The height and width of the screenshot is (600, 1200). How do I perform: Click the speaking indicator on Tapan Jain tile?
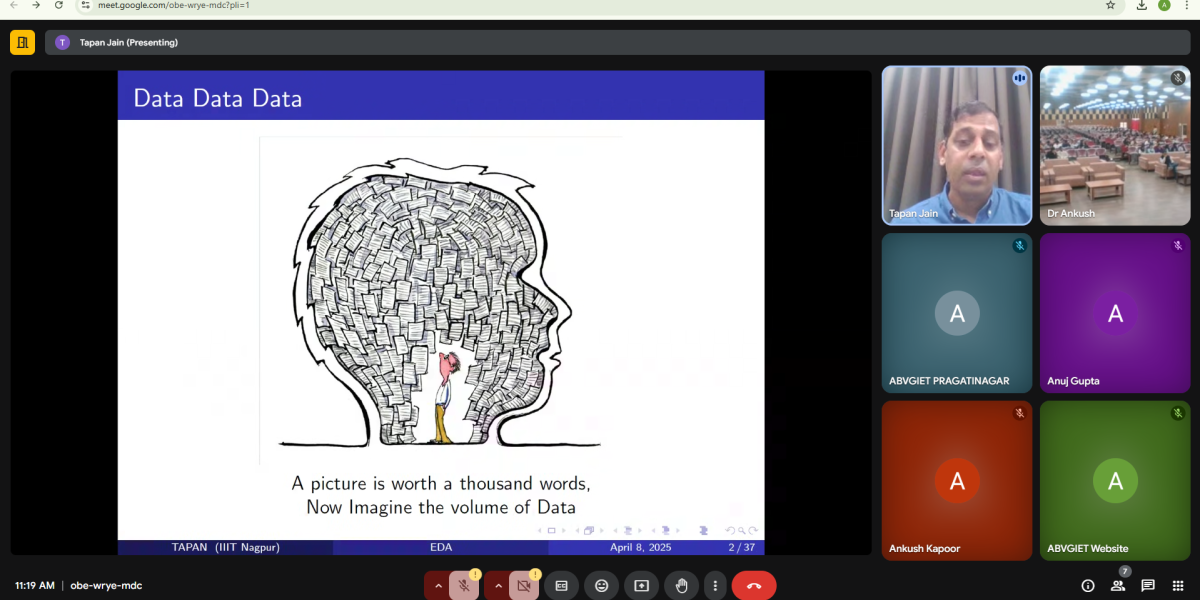pos(1019,78)
